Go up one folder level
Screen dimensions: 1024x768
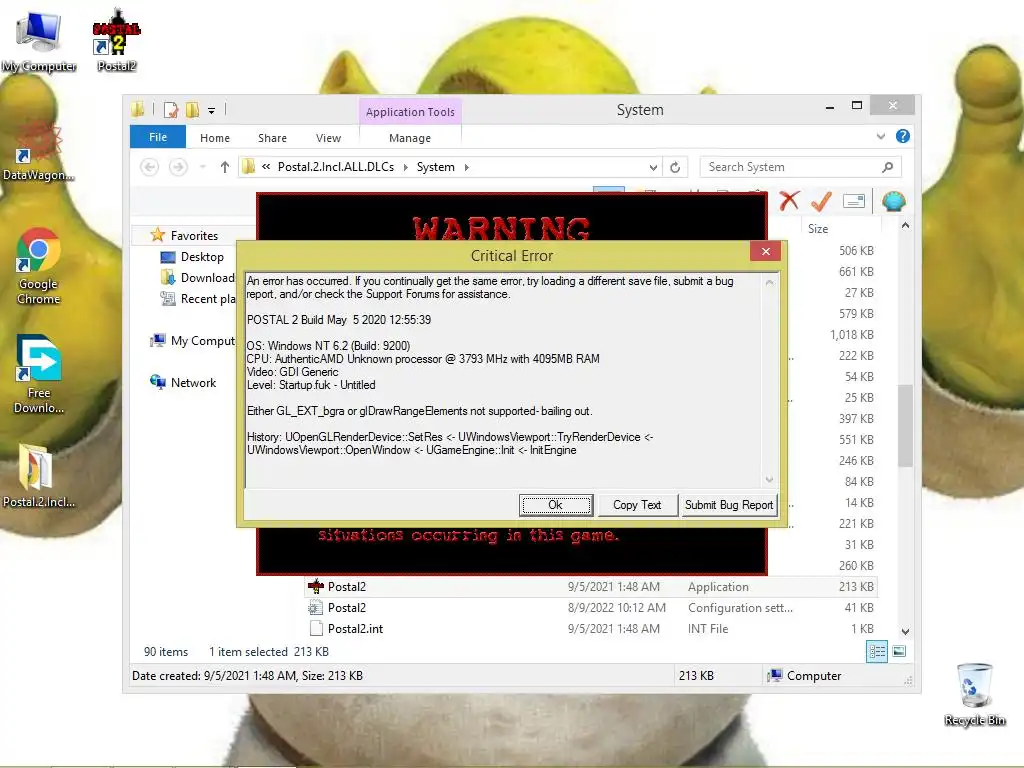coord(225,167)
